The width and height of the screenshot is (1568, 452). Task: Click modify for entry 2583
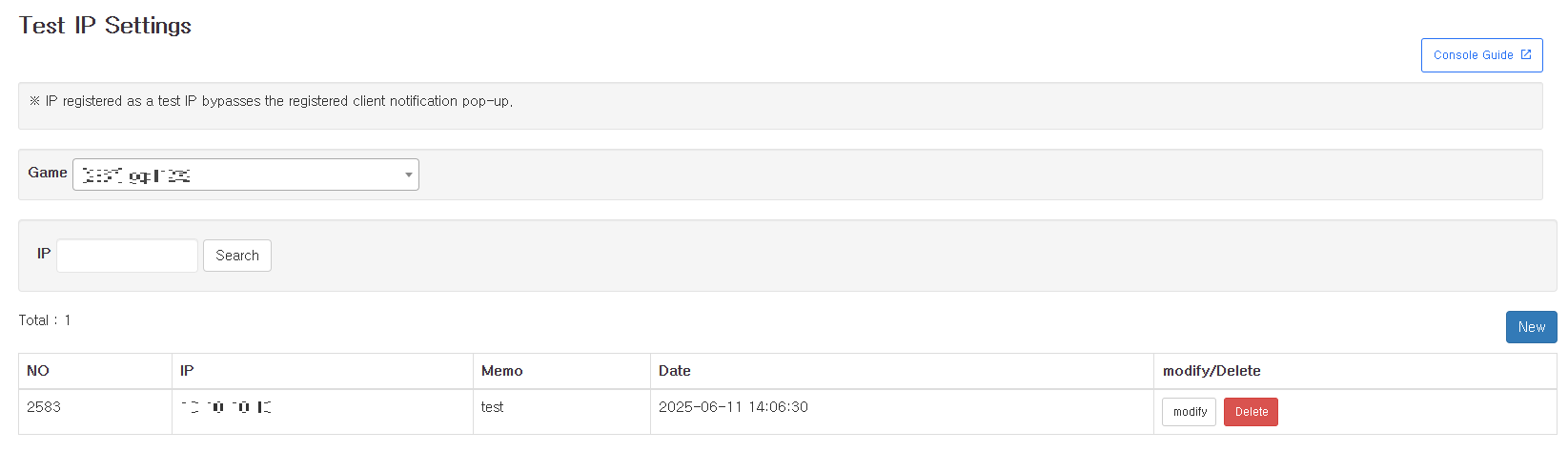coord(1189,412)
